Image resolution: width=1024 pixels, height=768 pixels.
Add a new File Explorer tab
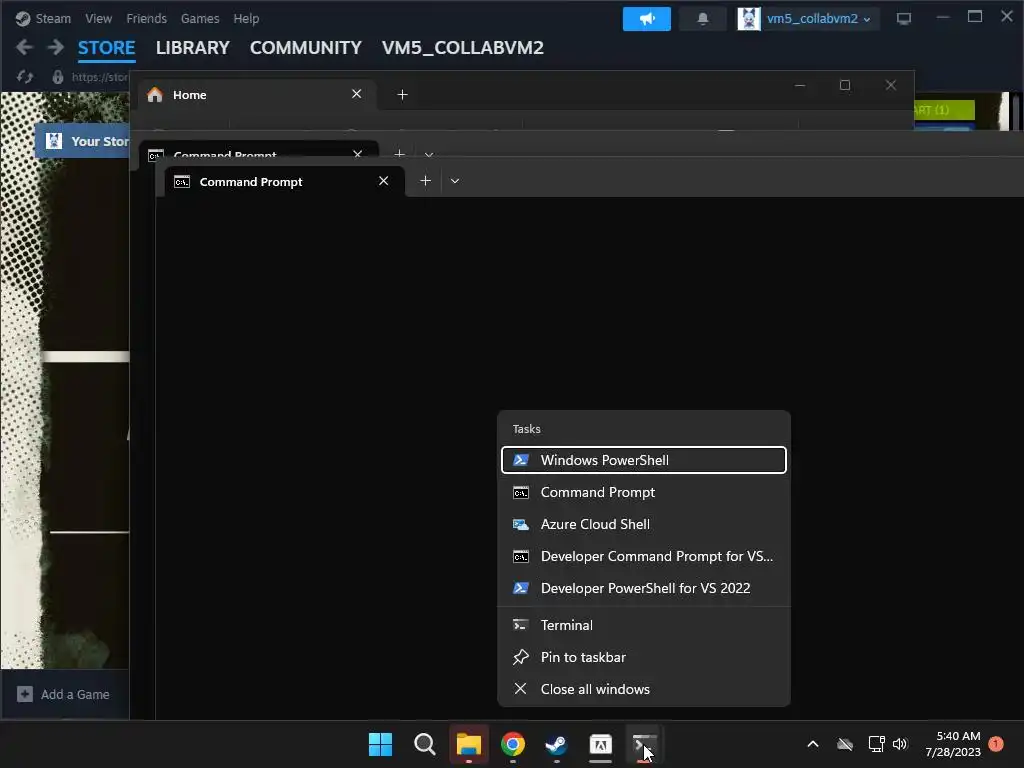(402, 95)
